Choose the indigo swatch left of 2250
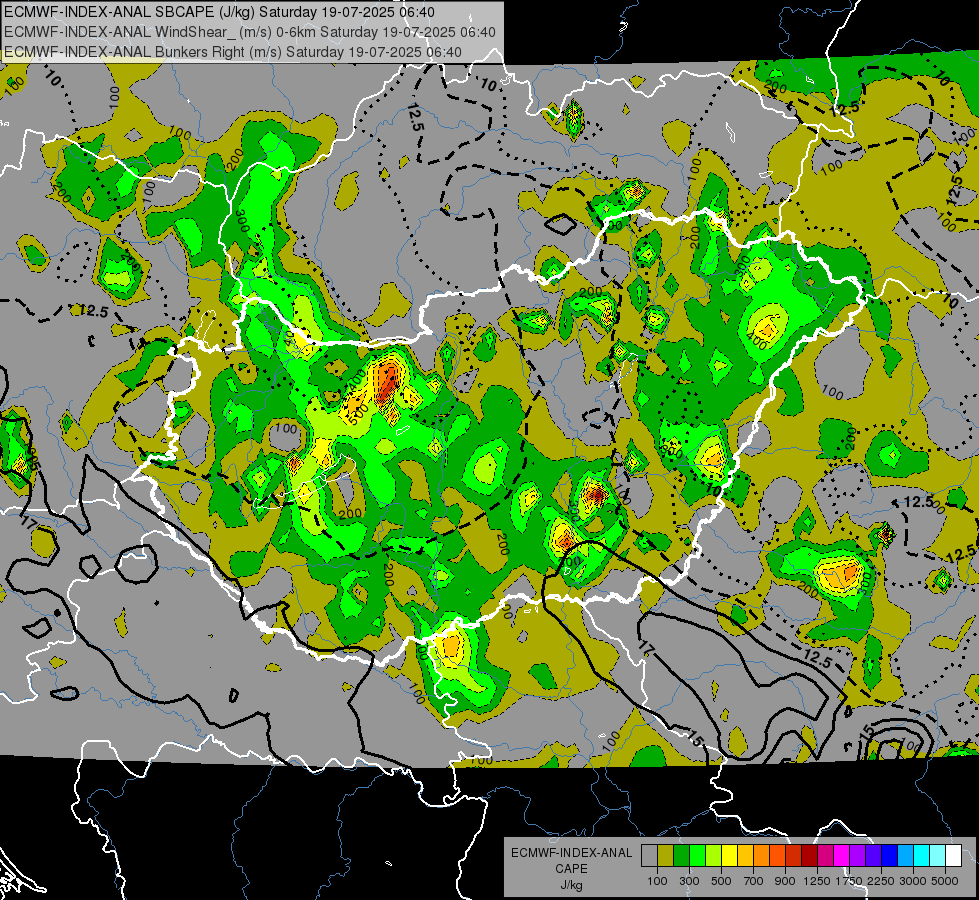Screen dimensions: 979x900 873,855
